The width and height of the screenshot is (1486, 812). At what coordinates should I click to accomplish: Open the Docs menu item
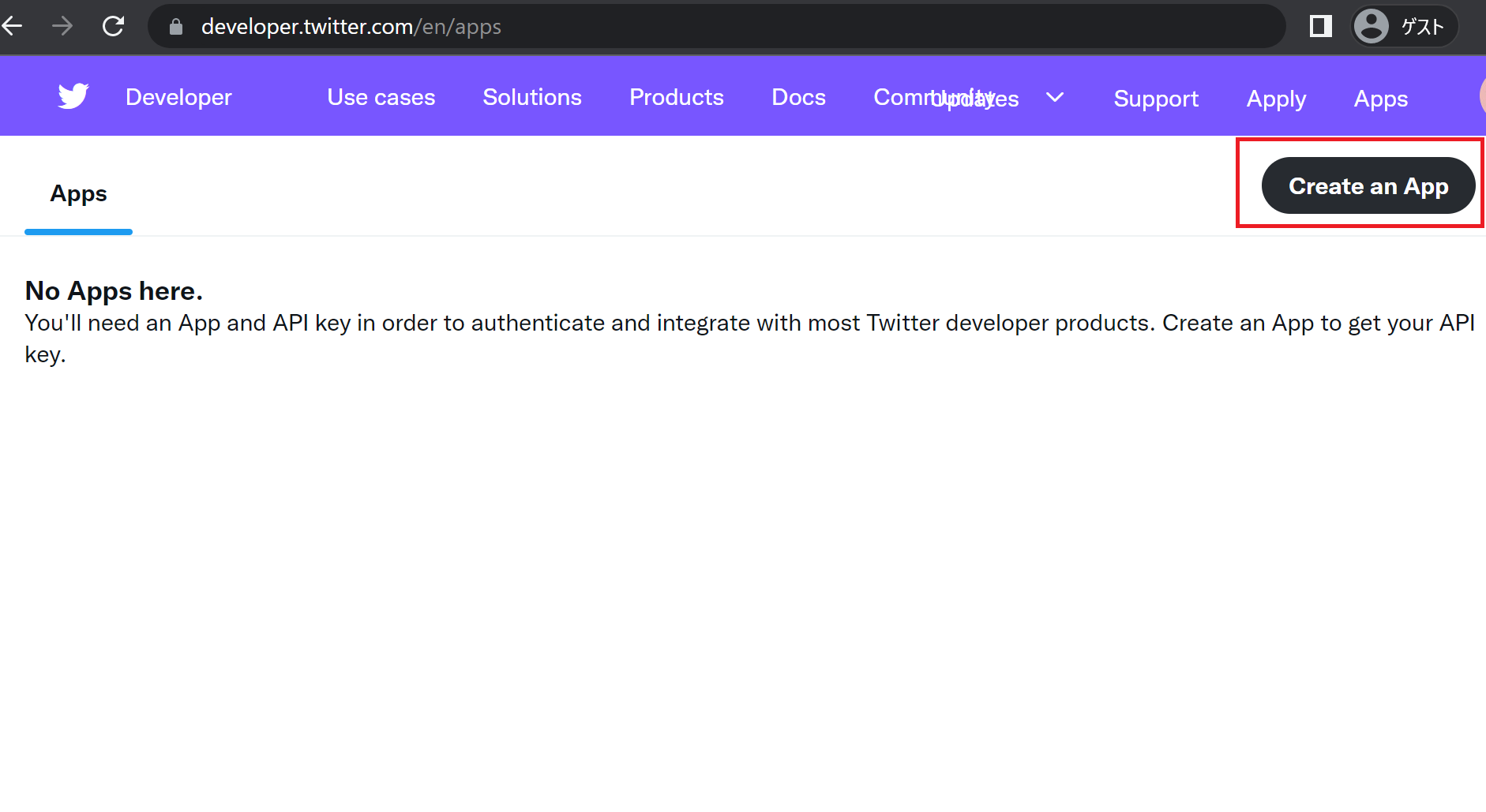(x=798, y=97)
